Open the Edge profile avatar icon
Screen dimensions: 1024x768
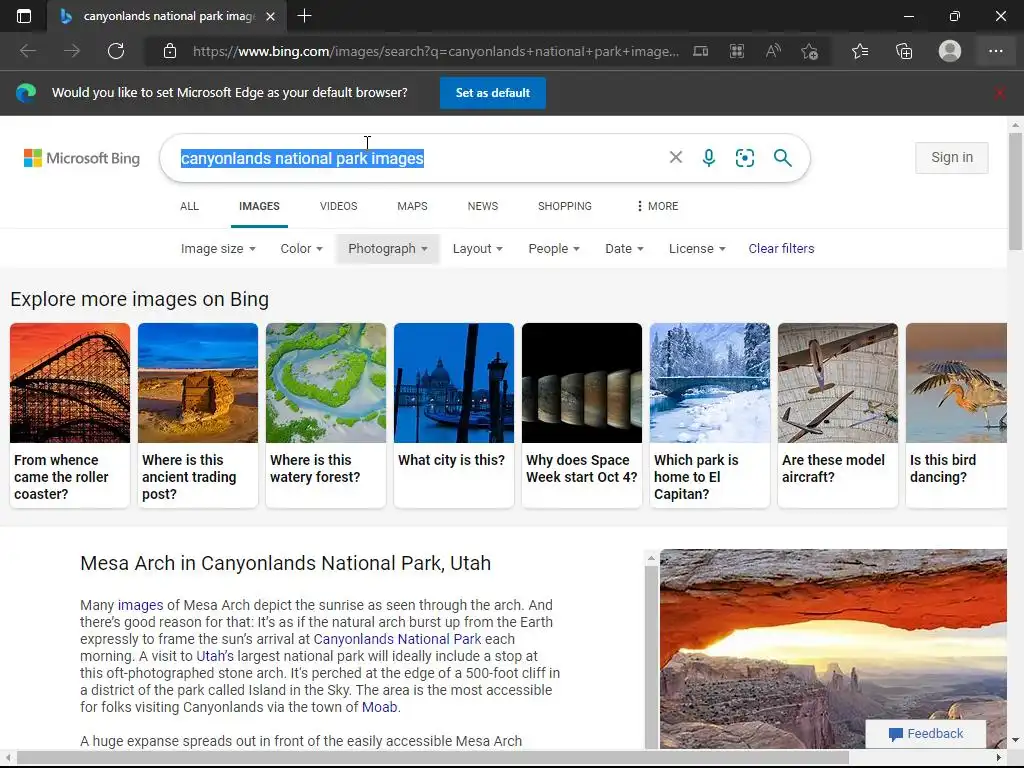tap(950, 51)
